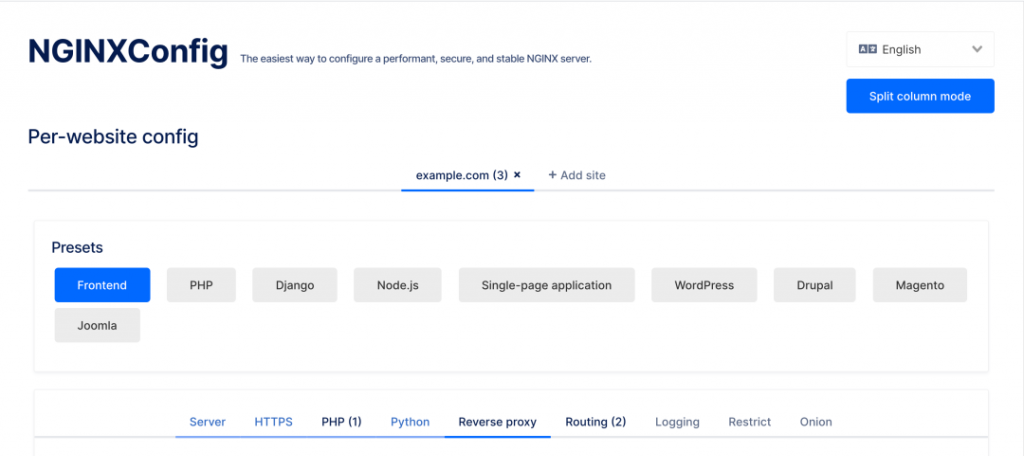Apply the WordPress preset
Screen dimensions: 1024x456
pyautogui.click(x=704, y=285)
